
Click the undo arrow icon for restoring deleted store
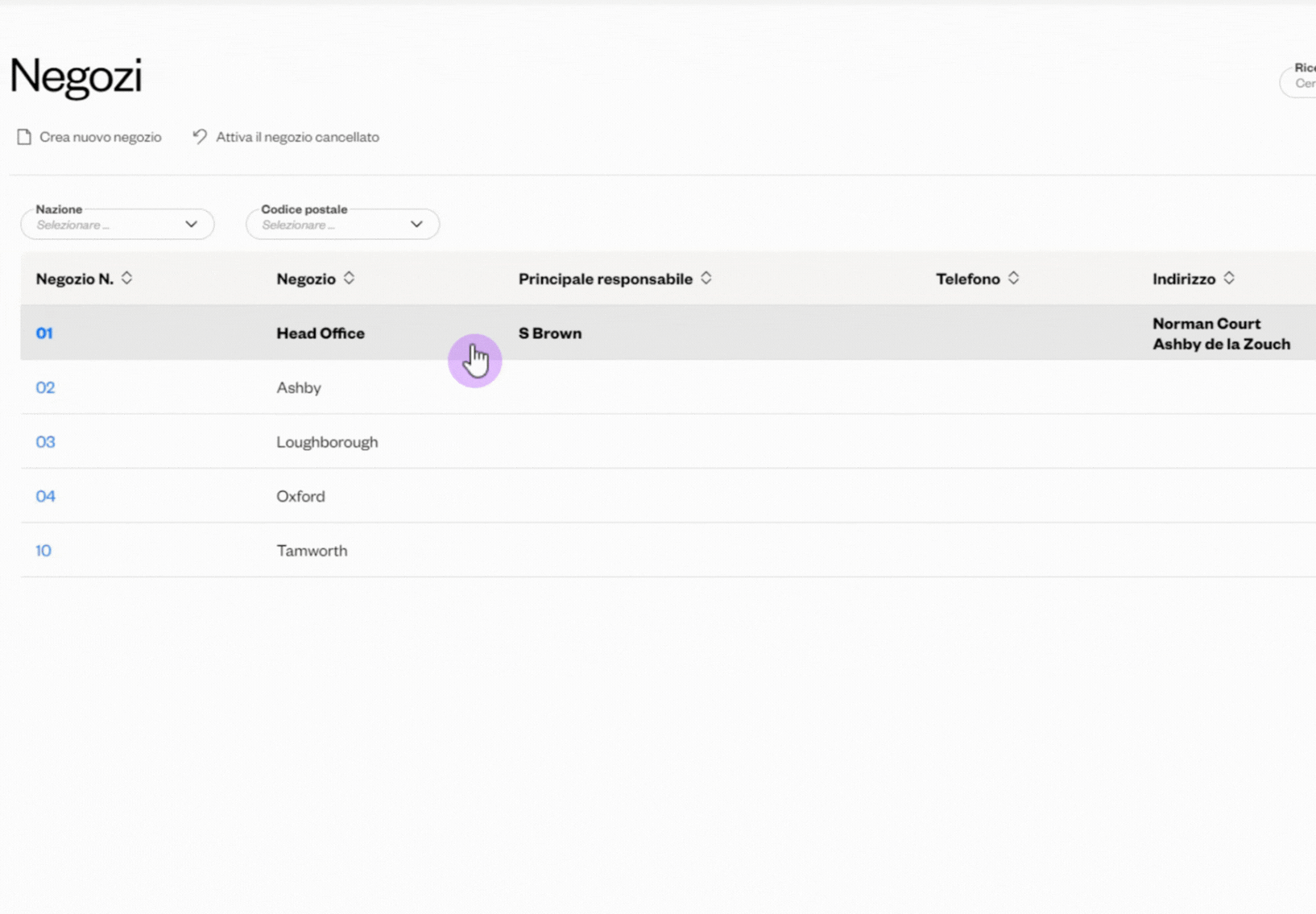198,136
